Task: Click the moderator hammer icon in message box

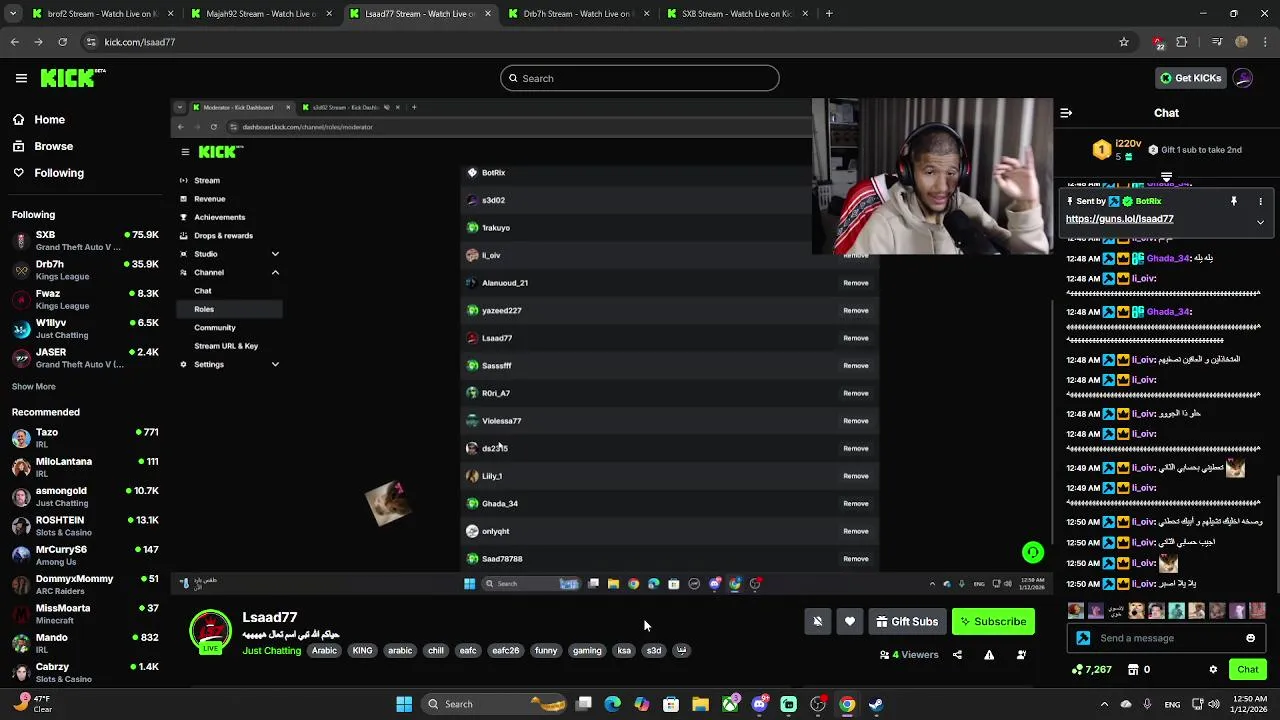Action: coord(1083,638)
